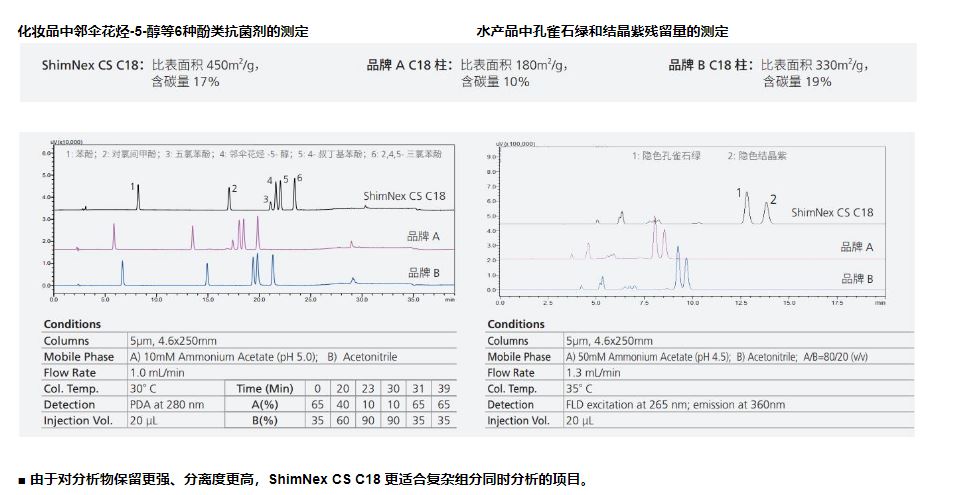Viewport: 956px width, 495px height.
Task: Click heading 水产品中孔雀石绿和结晶紫残留量的测定
Action: 602,31
